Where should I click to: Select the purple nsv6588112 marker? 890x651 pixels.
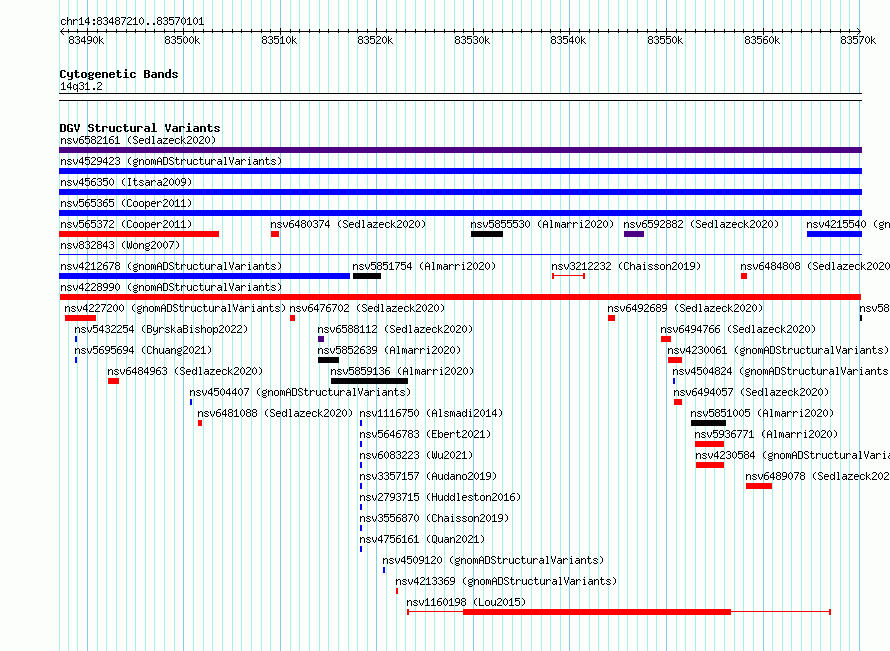pos(321,339)
